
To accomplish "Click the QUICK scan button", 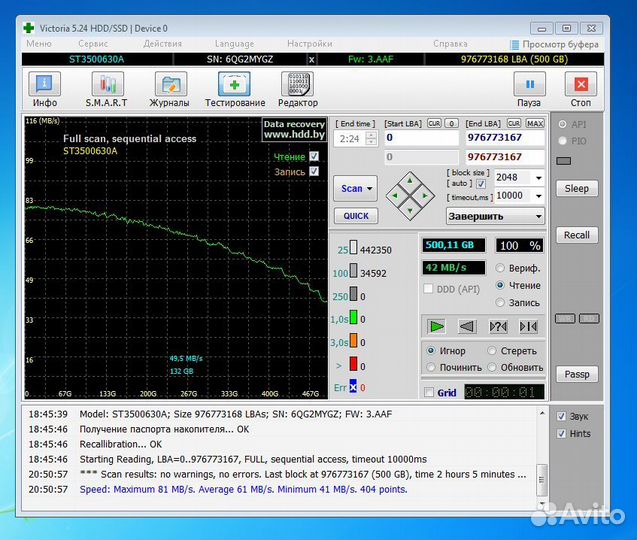I will click(x=355, y=216).
